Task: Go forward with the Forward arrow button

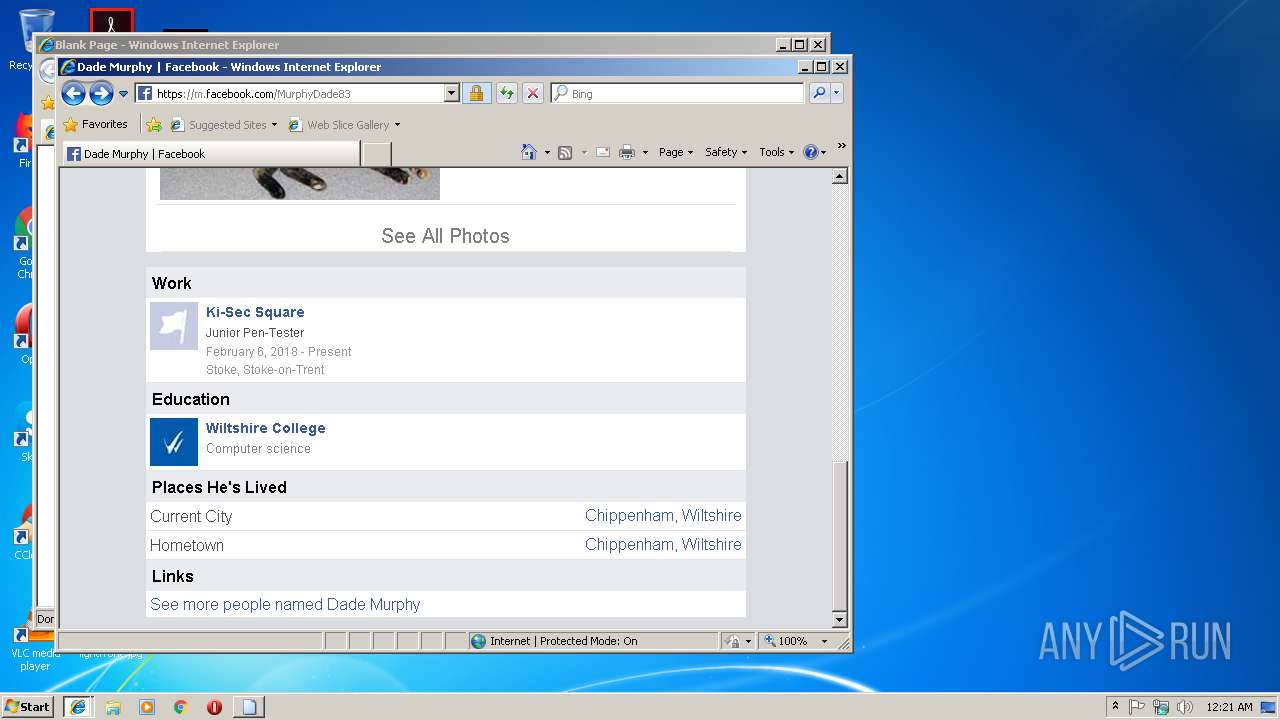Action: (101, 94)
